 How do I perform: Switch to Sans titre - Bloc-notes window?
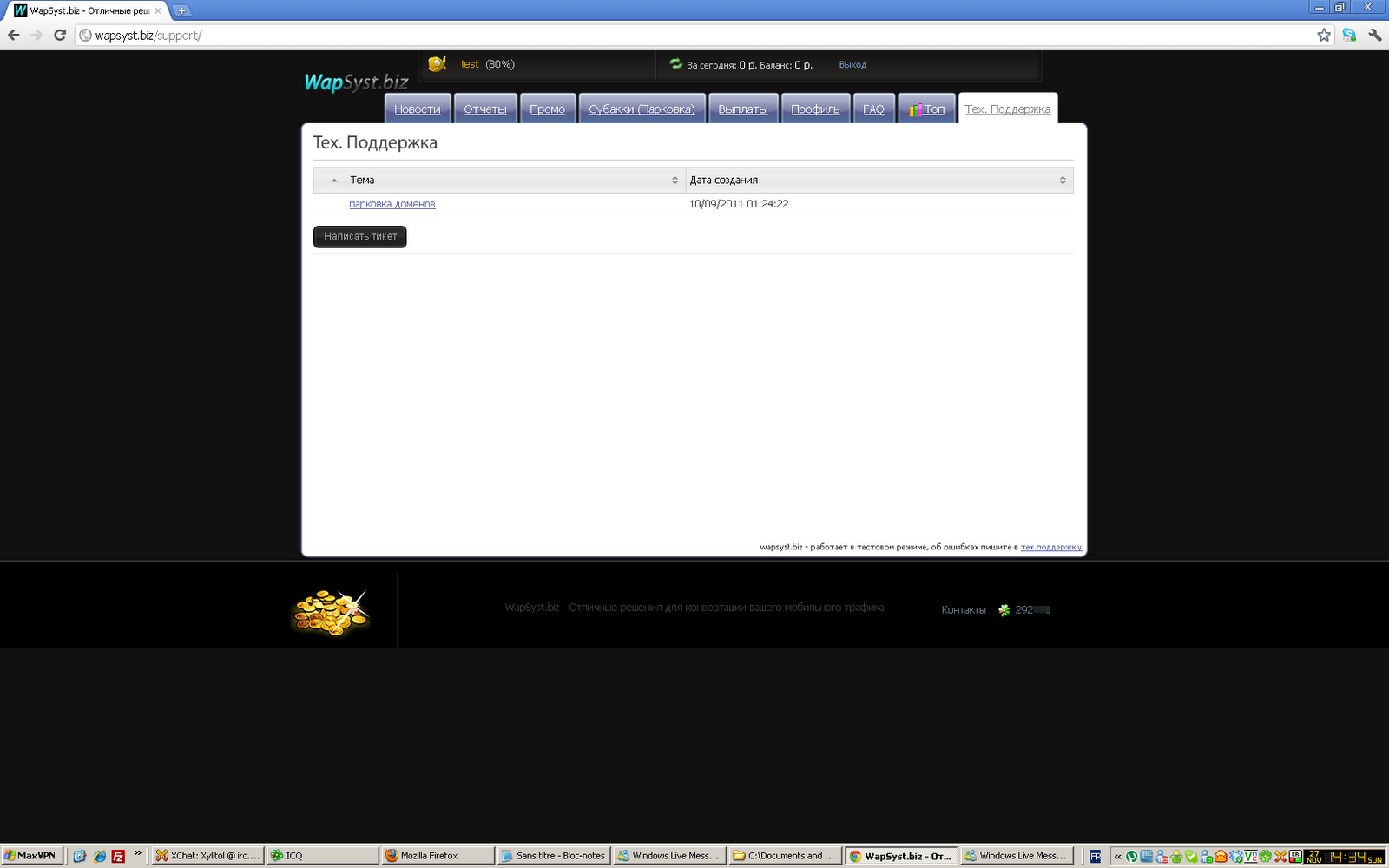click(554, 856)
